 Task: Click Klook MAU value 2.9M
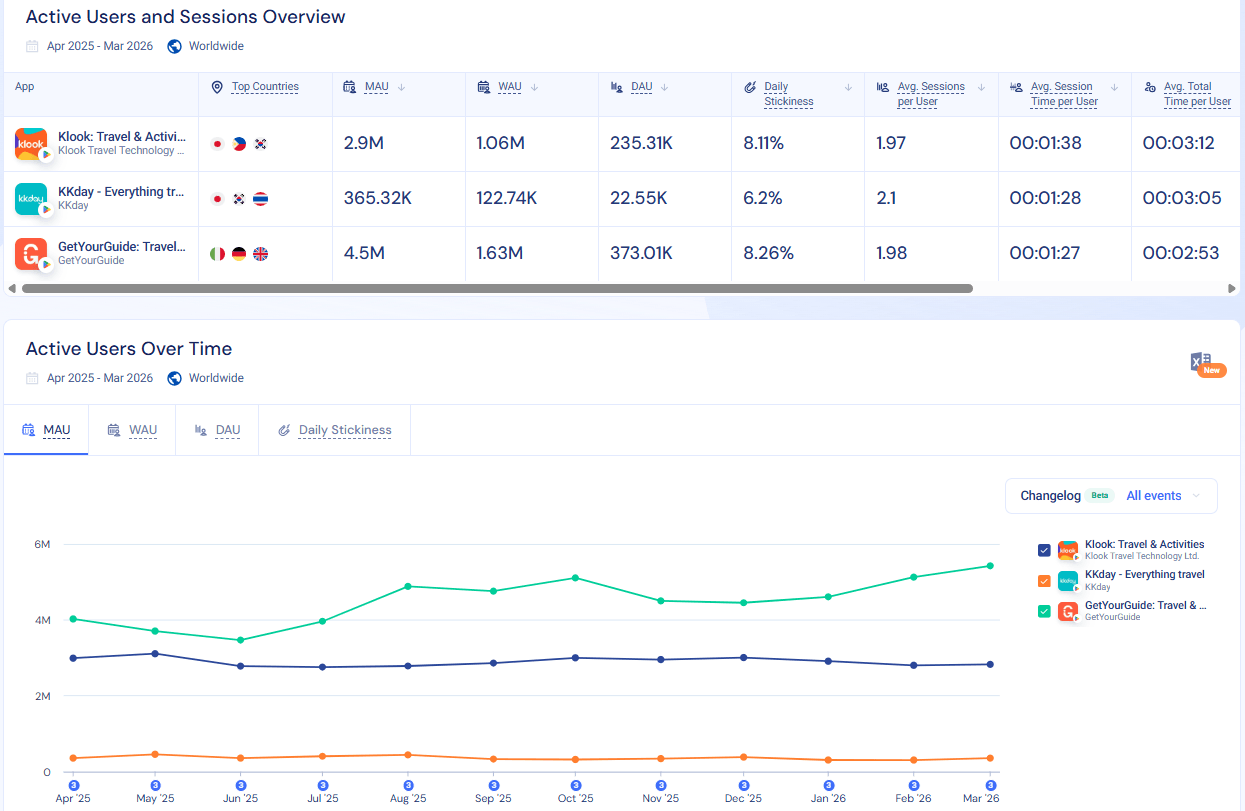[364, 143]
